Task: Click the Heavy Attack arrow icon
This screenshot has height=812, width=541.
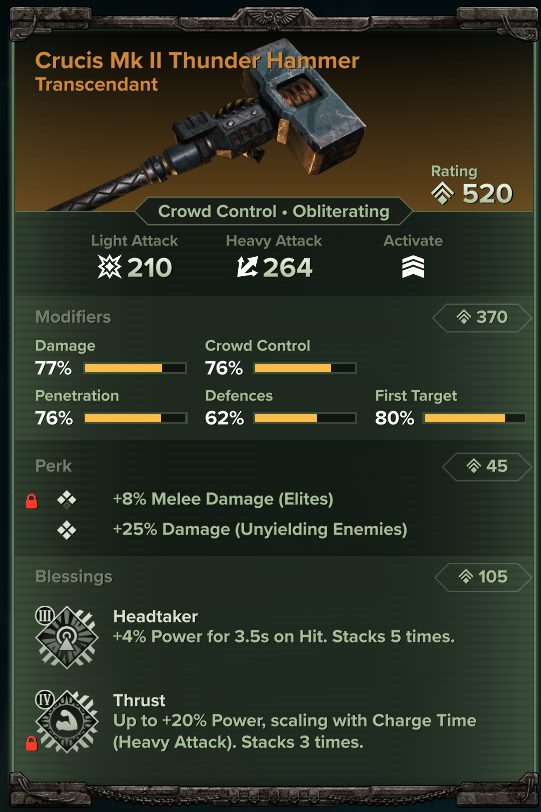Action: [x=247, y=267]
